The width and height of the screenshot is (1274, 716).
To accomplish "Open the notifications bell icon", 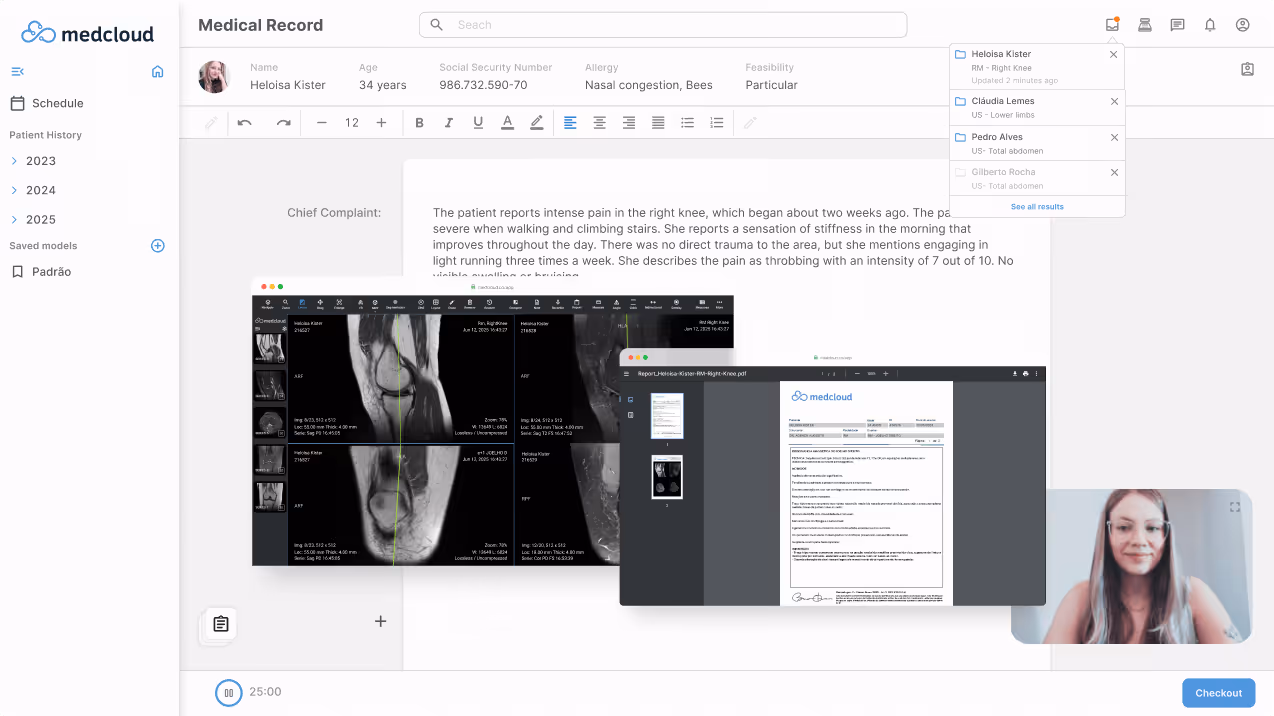I will point(1210,24).
